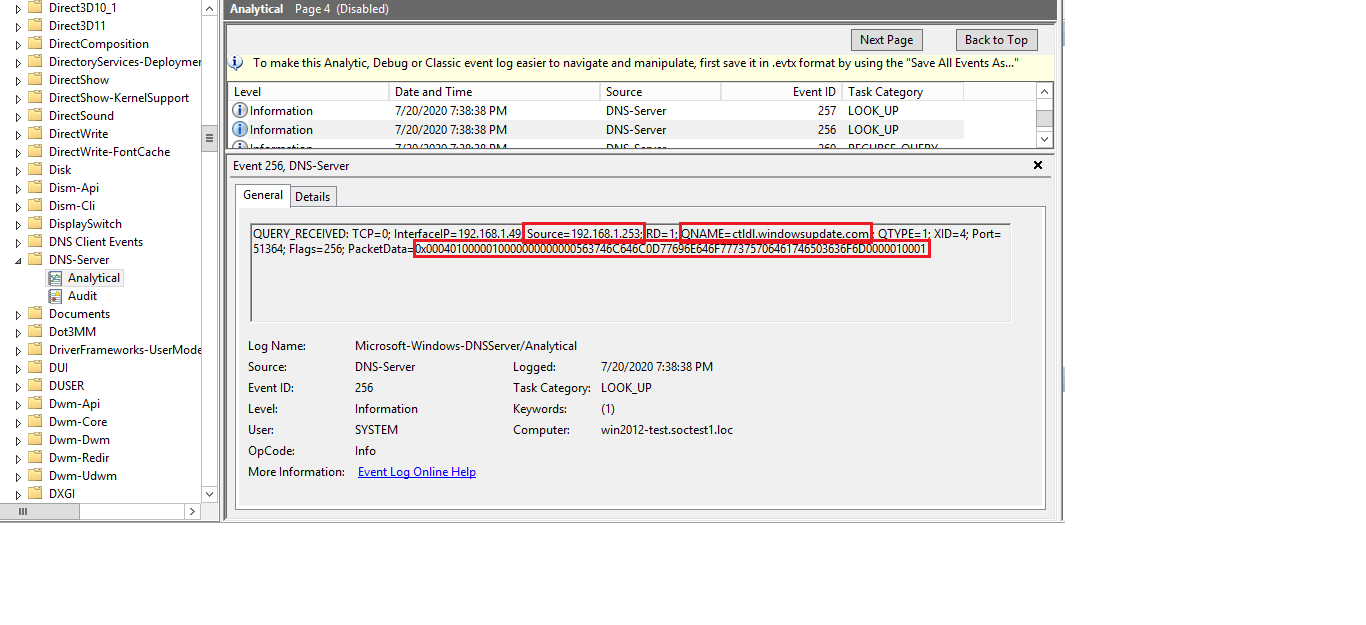
Task: Click the Information icon on Event 256 row
Action: tap(235, 129)
